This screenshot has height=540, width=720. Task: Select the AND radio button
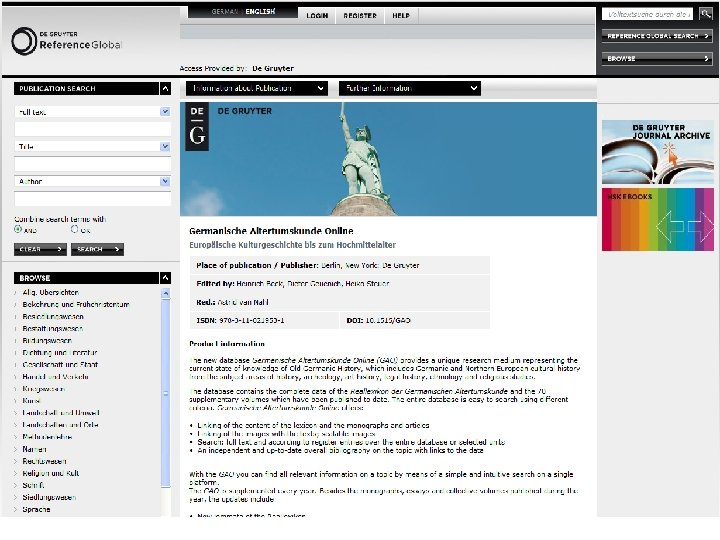[x=18, y=229]
